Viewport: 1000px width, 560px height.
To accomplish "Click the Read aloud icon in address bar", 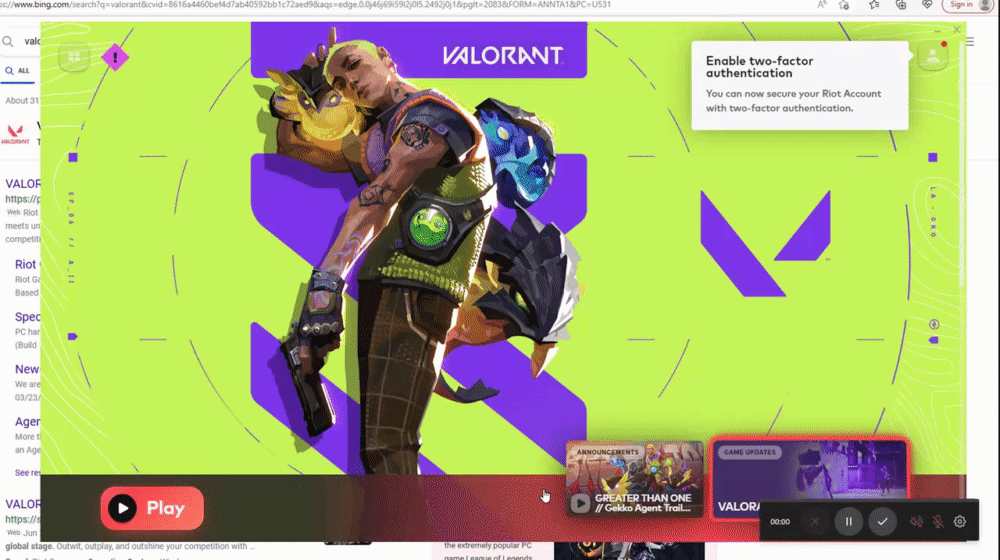I will pos(821,5).
